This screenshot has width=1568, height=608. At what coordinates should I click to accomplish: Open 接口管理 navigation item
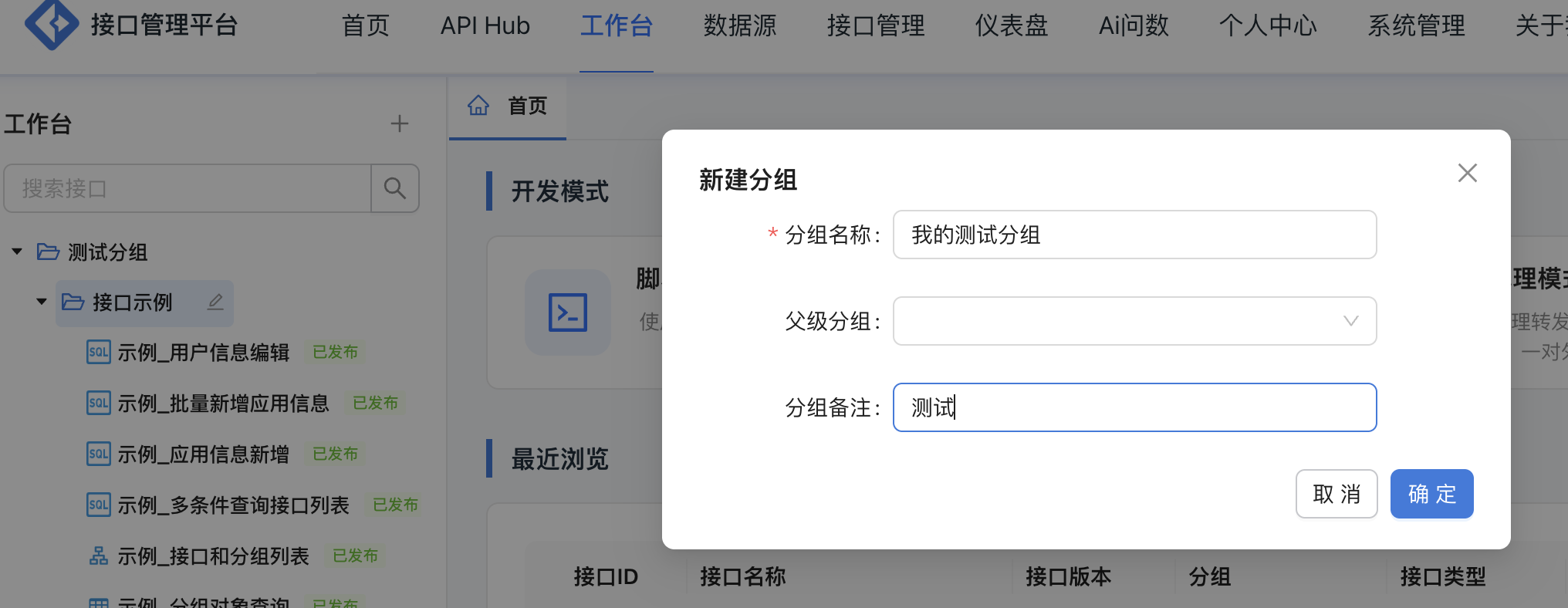[876, 25]
